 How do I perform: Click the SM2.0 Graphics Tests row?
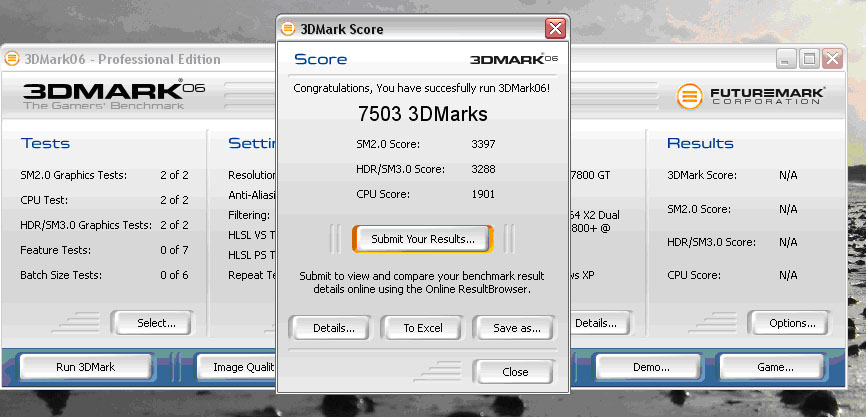pyautogui.click(x=104, y=175)
